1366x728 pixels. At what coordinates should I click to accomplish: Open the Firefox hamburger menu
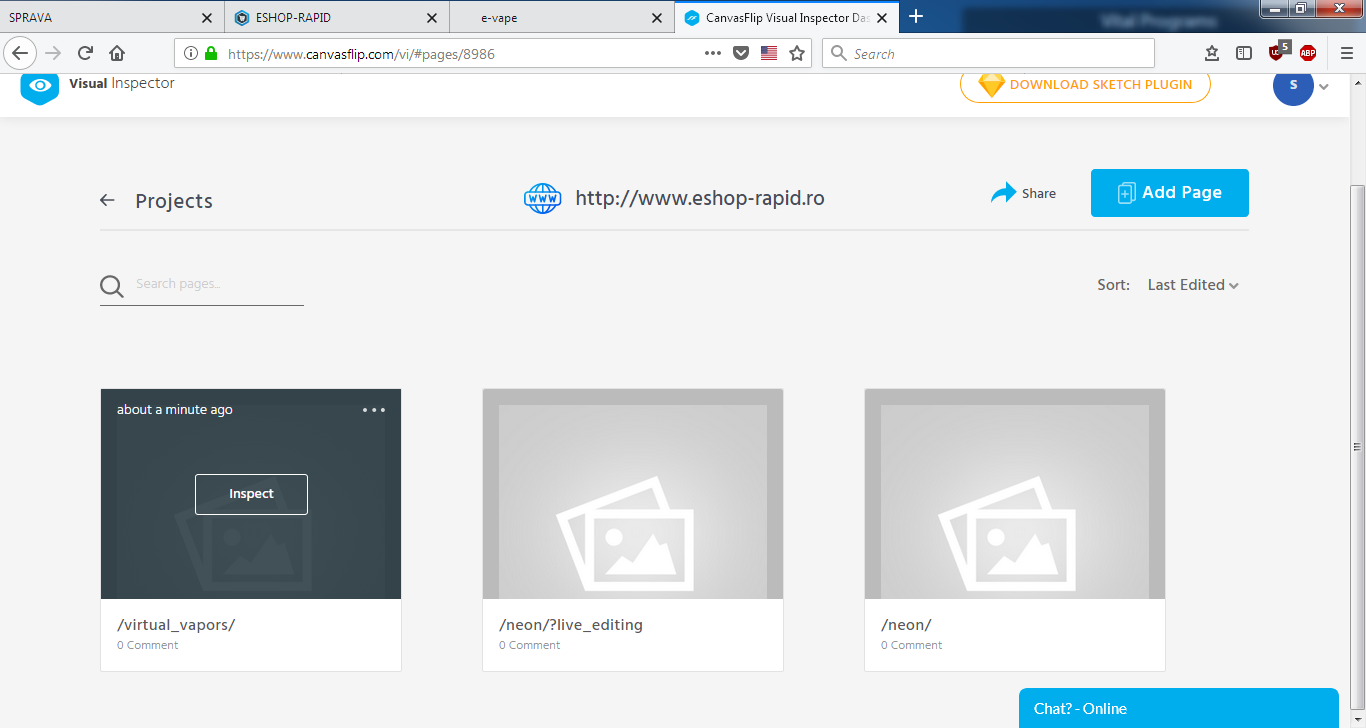[1346, 53]
